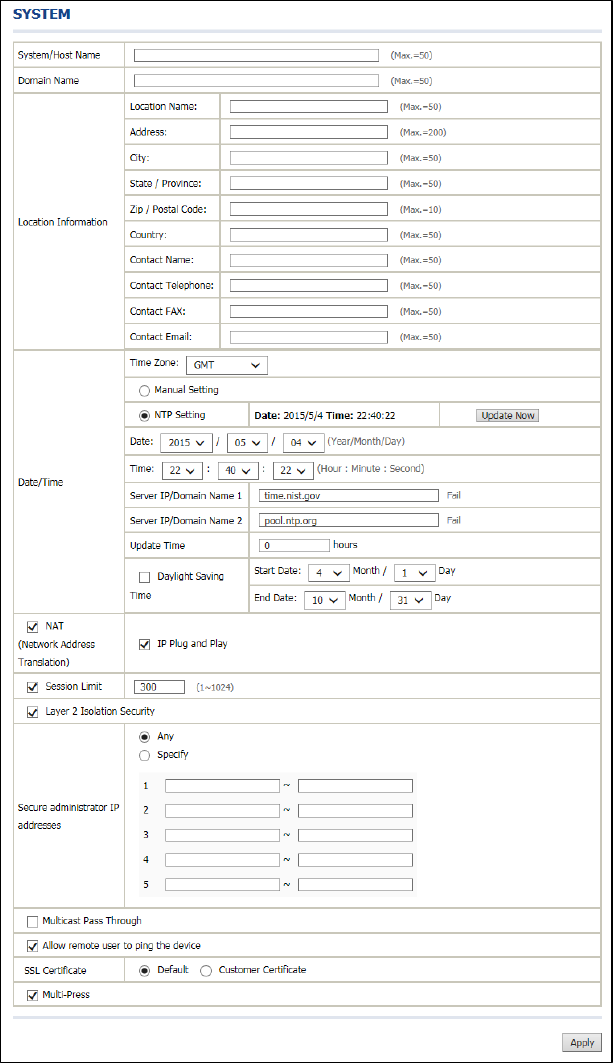
Task: Click the Contact Email input field
Action: click(309, 337)
